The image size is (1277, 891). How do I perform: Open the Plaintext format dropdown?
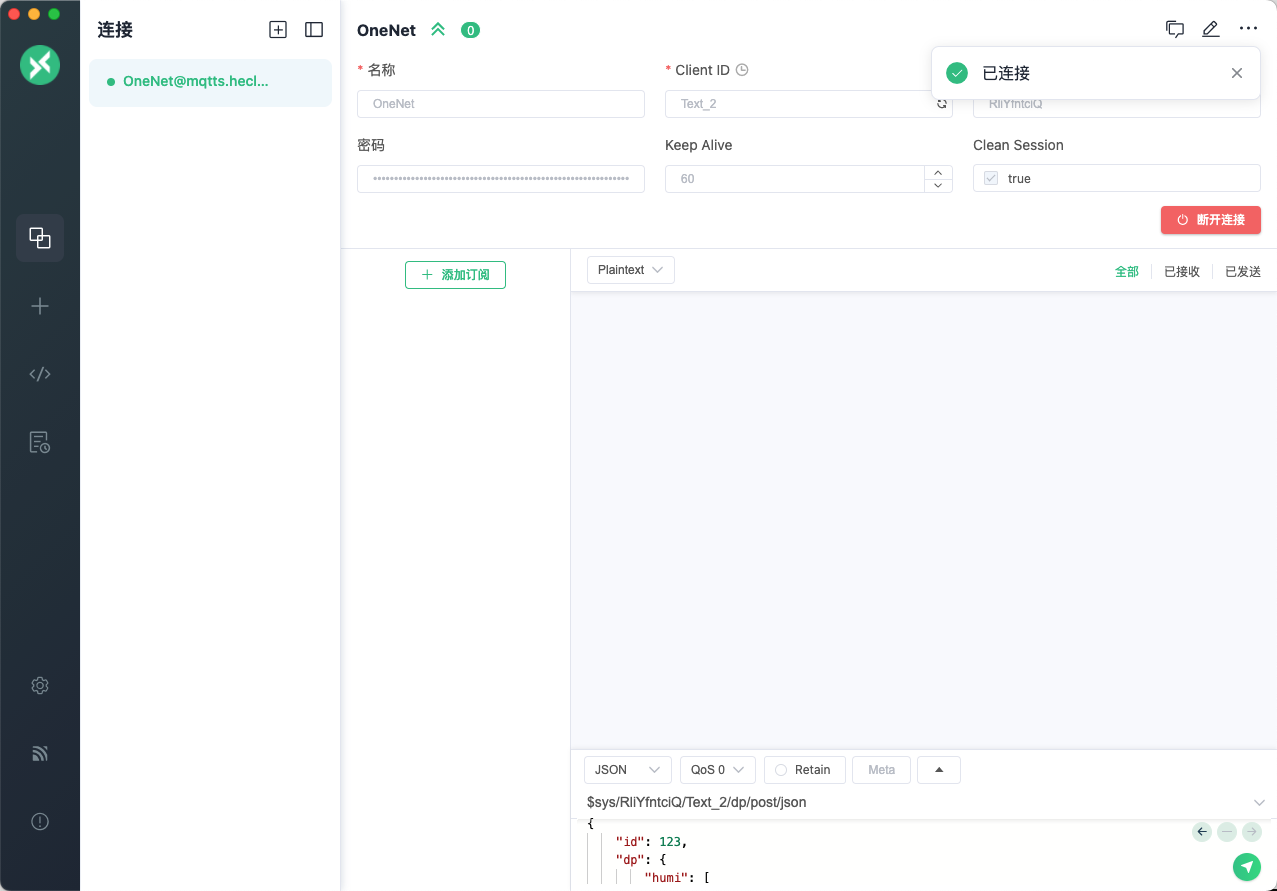point(630,270)
